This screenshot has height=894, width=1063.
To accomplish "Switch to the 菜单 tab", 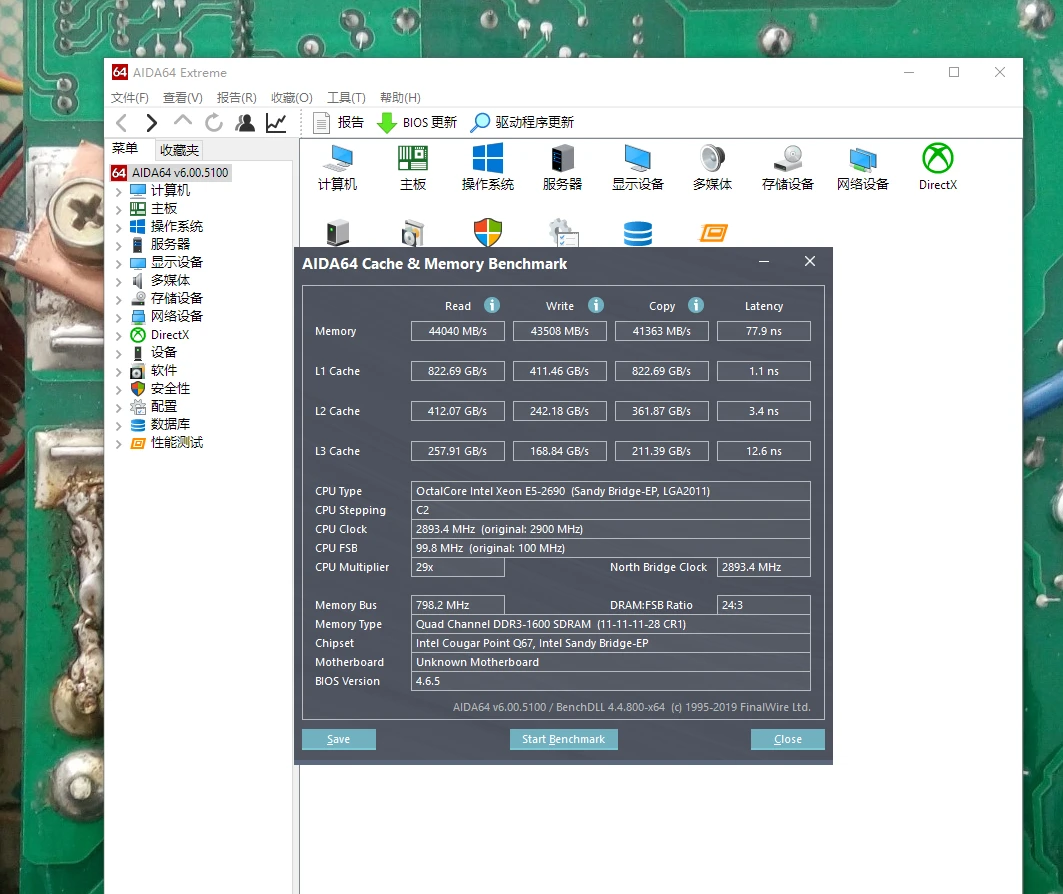I will (x=125, y=148).
